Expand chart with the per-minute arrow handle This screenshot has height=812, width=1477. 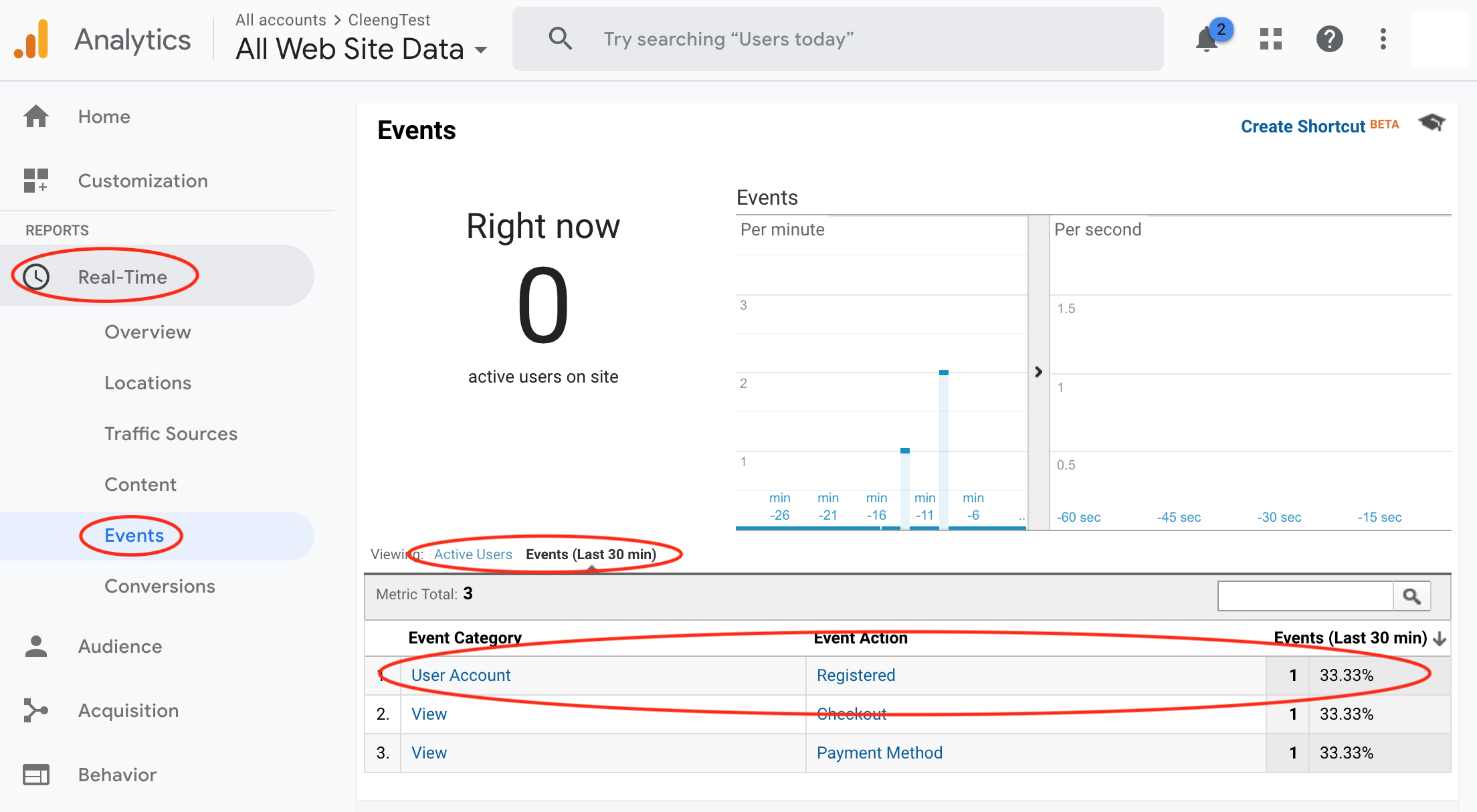click(1038, 372)
